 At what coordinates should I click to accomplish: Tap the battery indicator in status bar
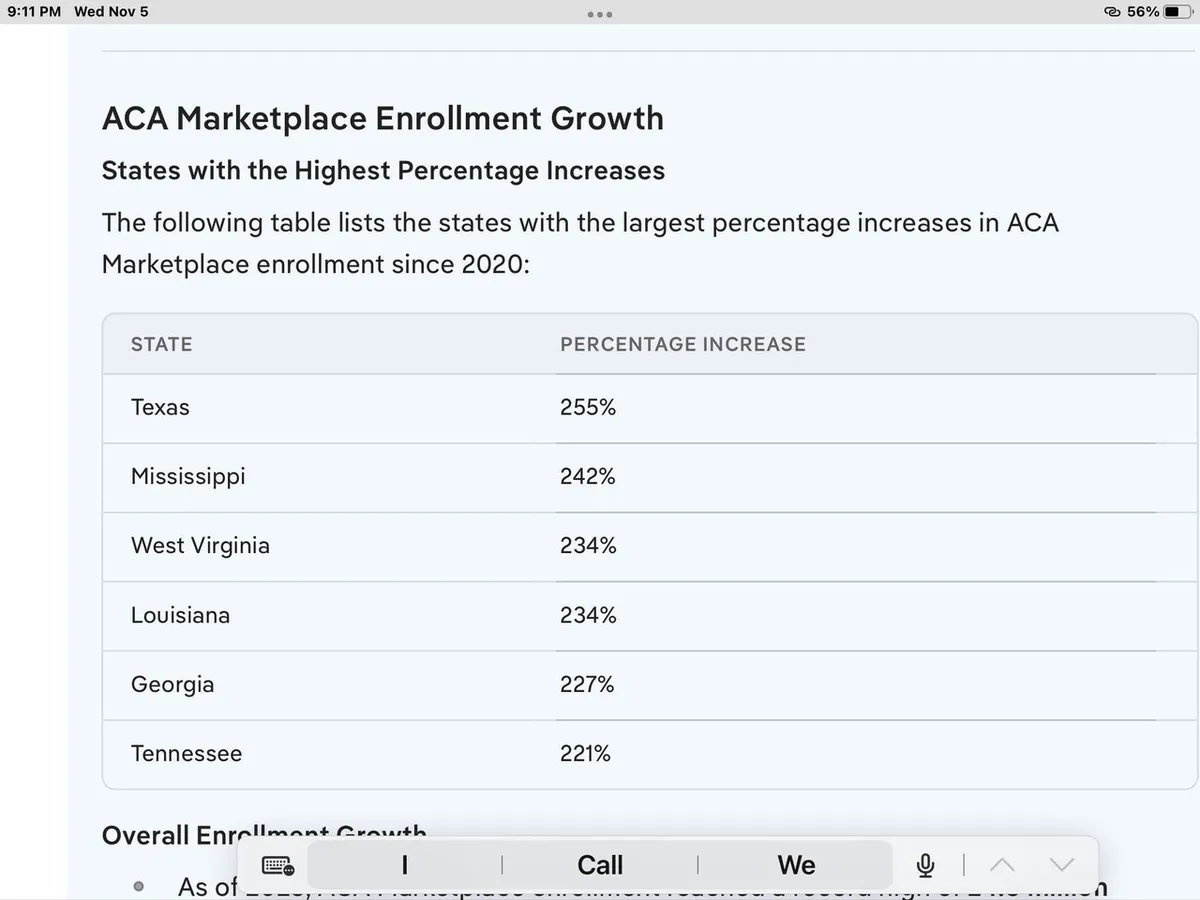click(x=1176, y=12)
